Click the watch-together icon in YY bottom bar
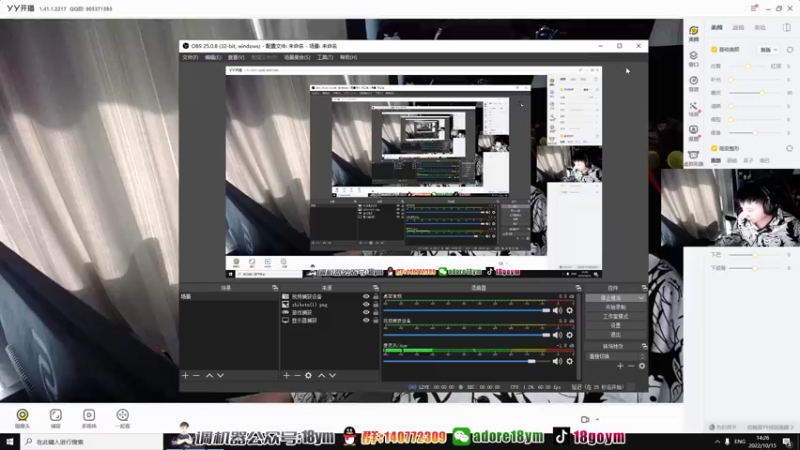The width and height of the screenshot is (800, 450). tap(122, 417)
